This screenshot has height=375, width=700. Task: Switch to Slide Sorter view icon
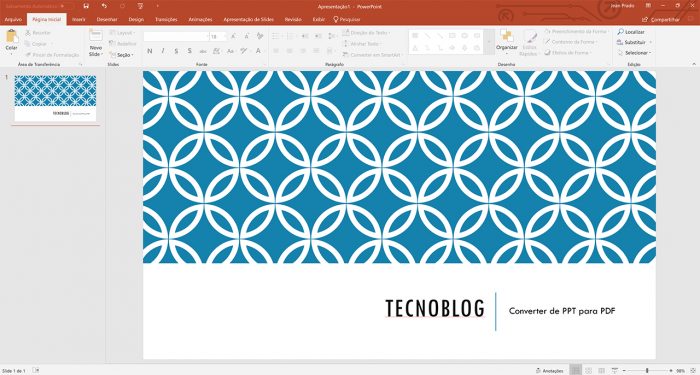(588, 371)
